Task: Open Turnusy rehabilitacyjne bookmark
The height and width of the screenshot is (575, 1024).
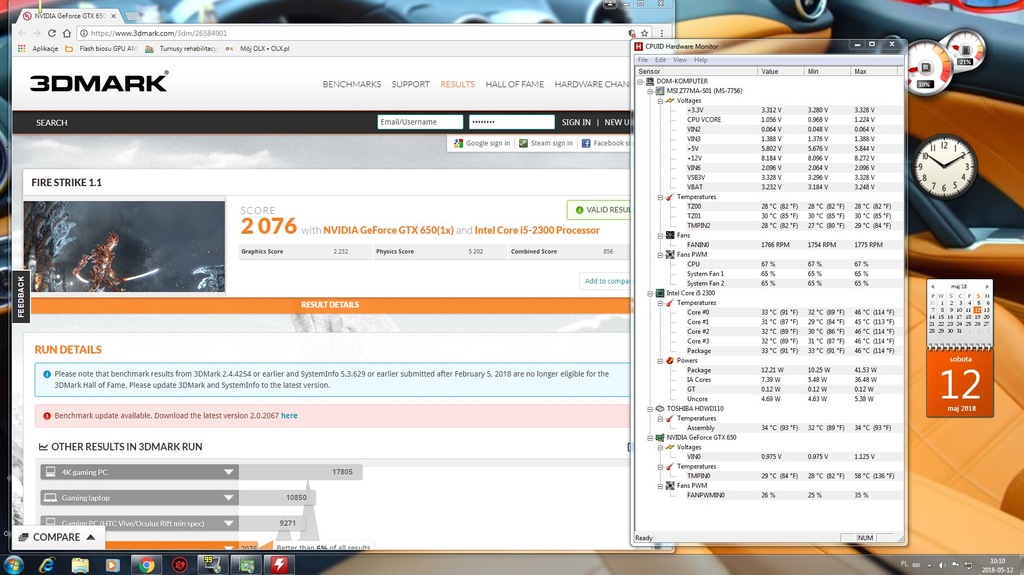Action: 182,48
